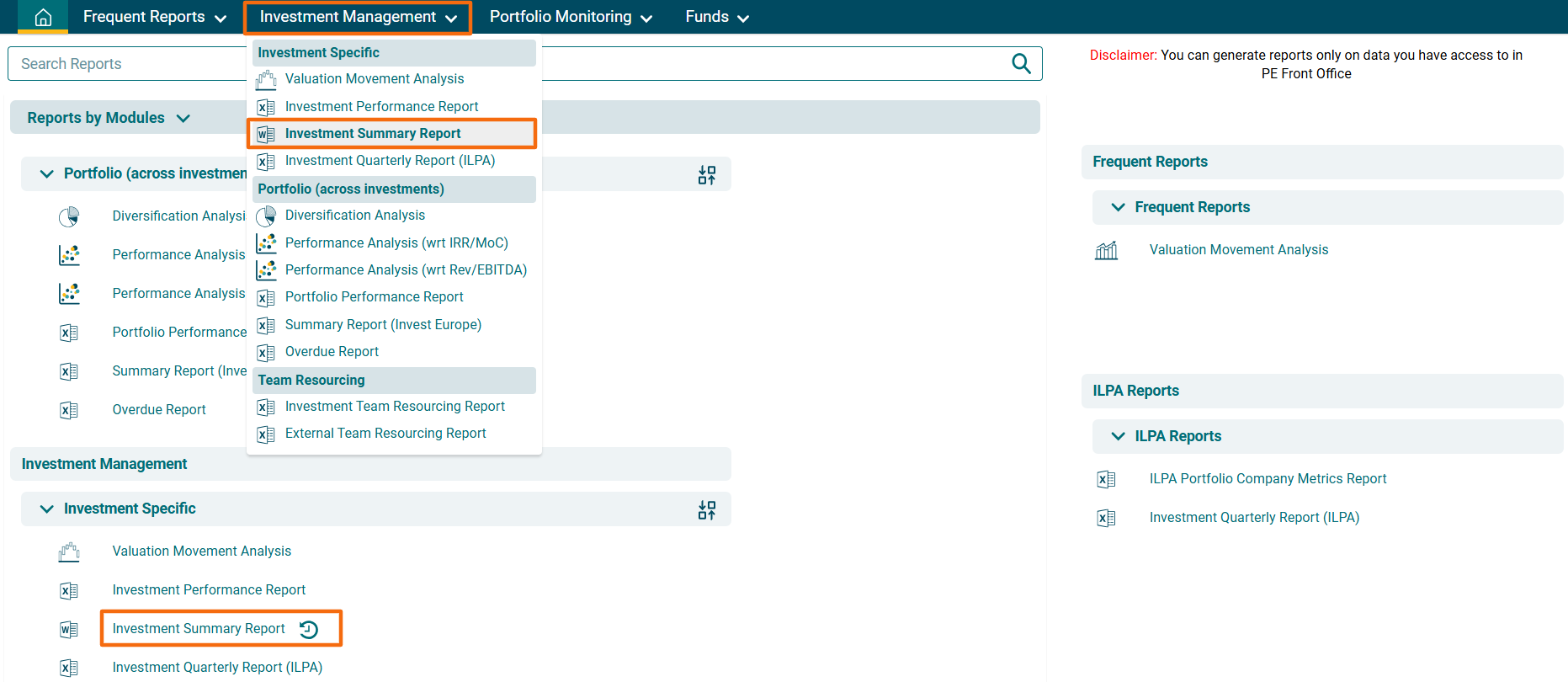Open Investment Performance Report link in list

(x=209, y=590)
